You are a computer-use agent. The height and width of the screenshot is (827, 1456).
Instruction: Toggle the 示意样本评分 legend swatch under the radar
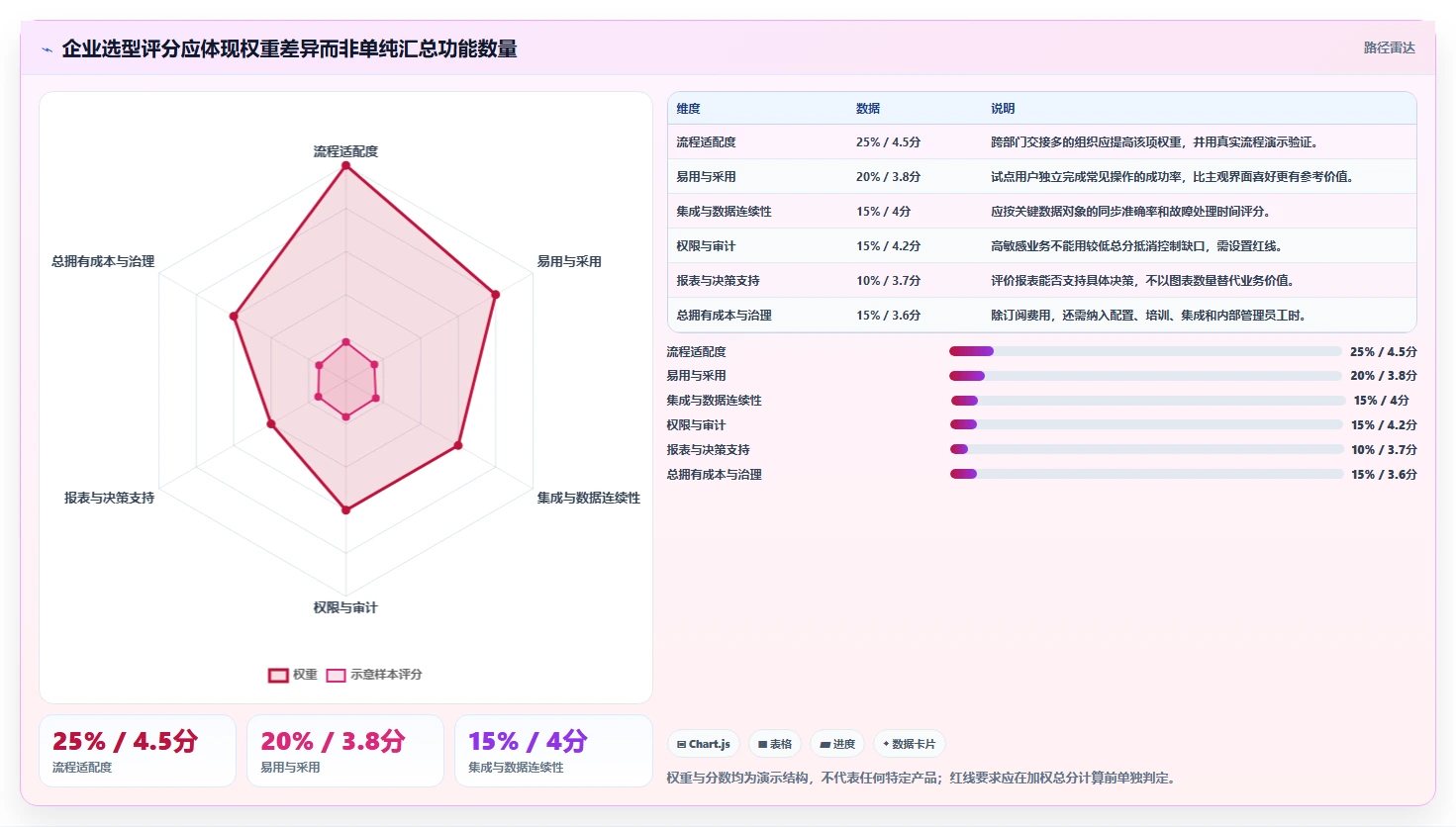(x=337, y=675)
